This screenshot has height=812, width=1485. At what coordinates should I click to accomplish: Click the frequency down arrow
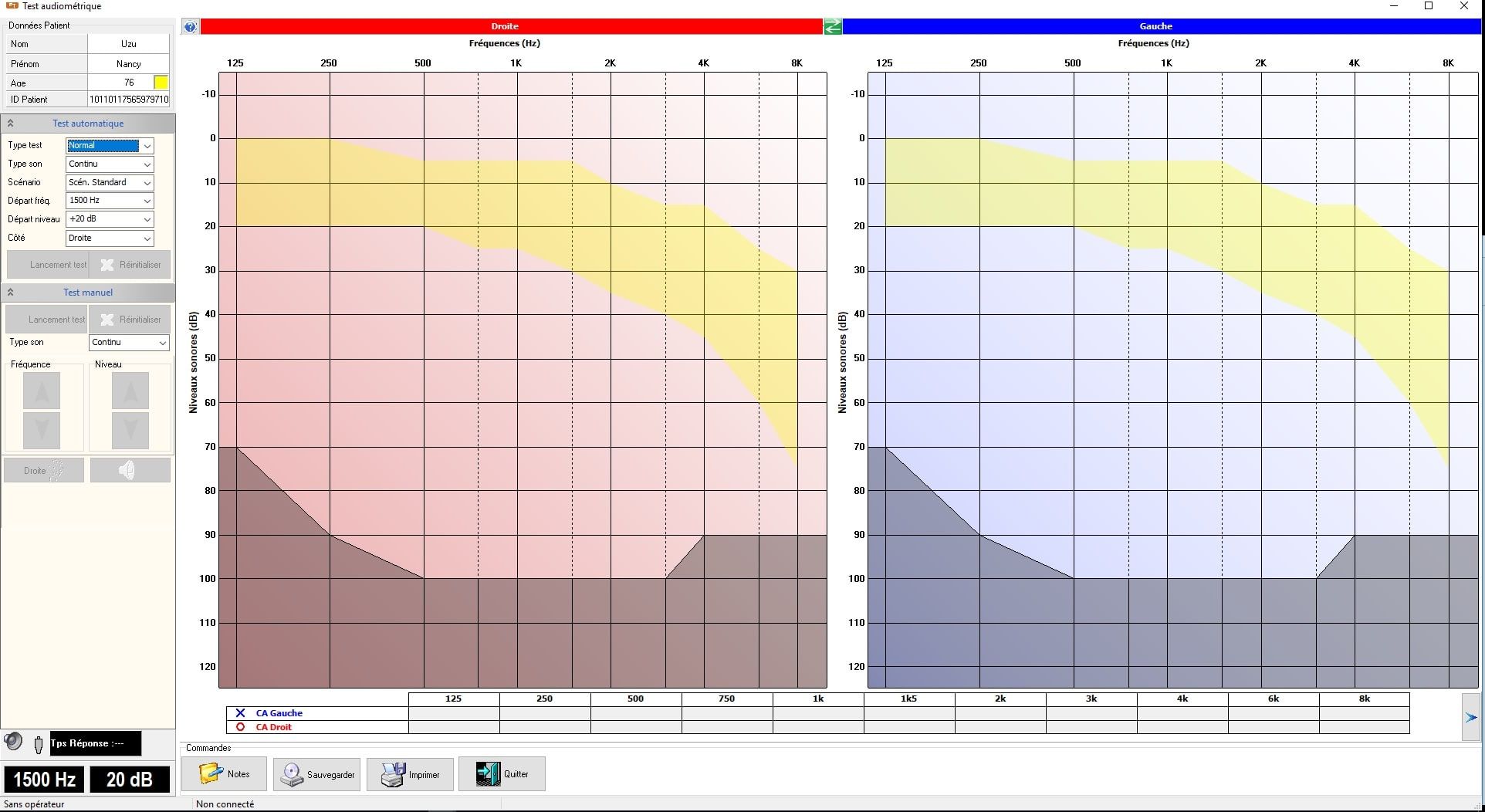(x=42, y=430)
